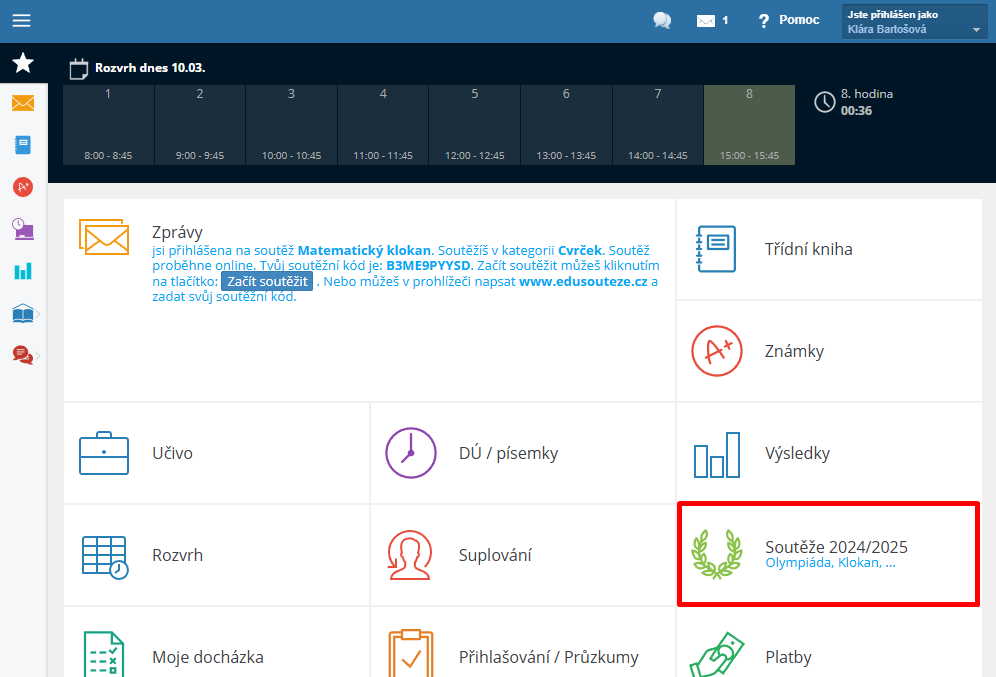
Task: Open the blue notebook icon in sidebar
Action: coord(22,145)
